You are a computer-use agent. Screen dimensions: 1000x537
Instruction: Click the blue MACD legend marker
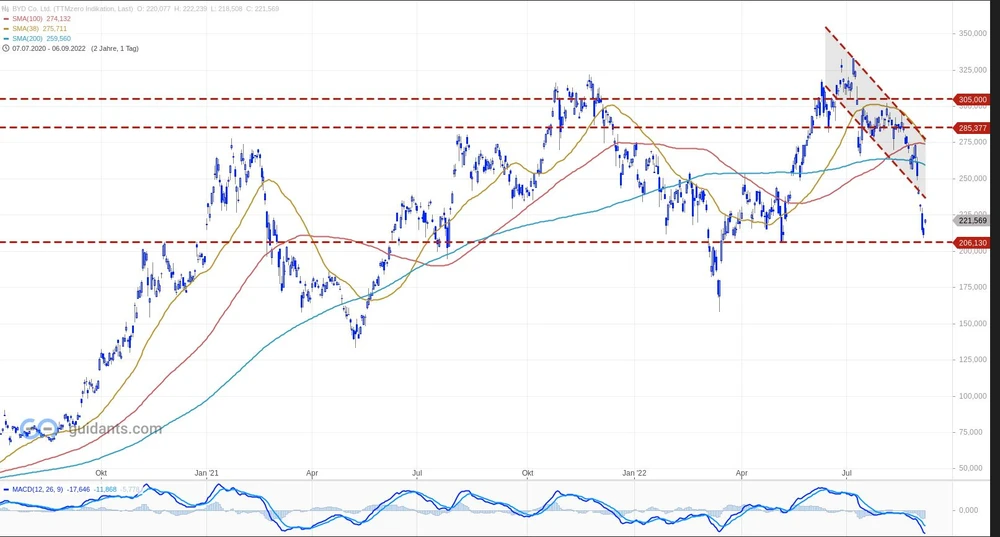(6, 488)
